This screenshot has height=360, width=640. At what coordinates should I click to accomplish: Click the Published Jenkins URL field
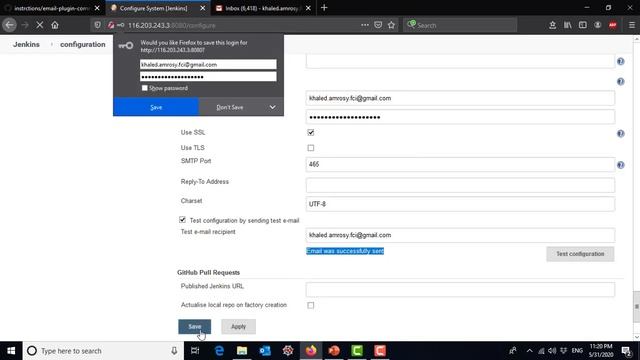pyautogui.click(x=460, y=289)
